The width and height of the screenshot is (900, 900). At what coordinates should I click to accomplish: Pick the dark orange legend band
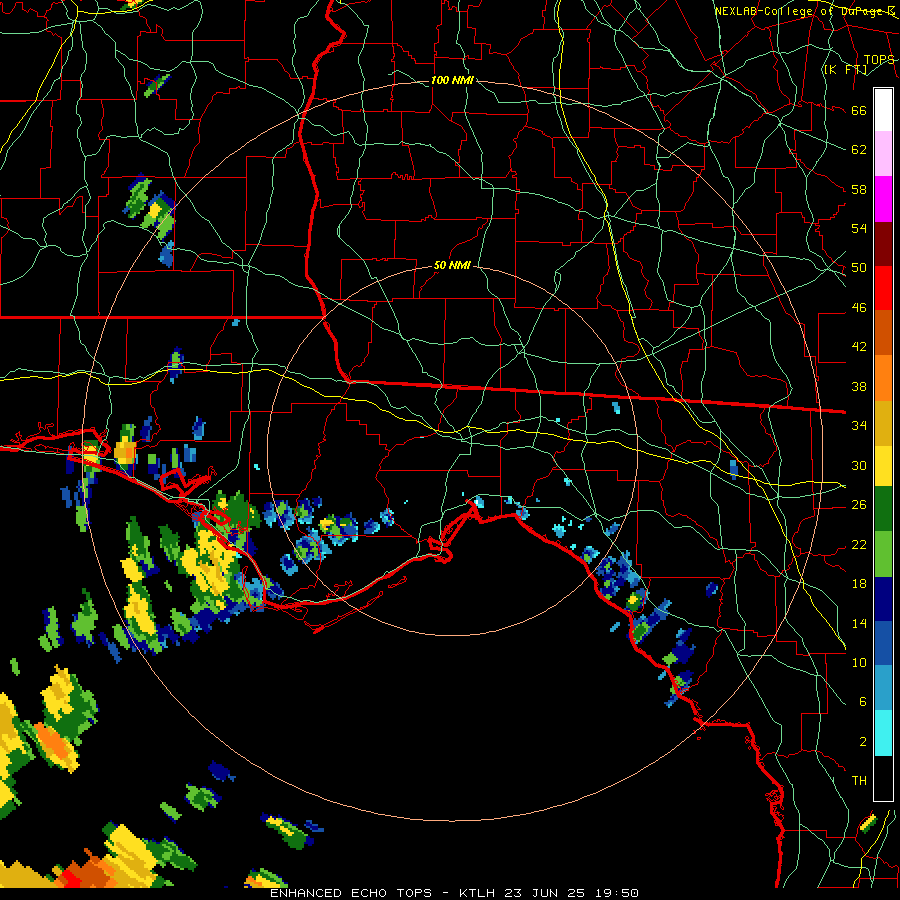pyautogui.click(x=883, y=332)
